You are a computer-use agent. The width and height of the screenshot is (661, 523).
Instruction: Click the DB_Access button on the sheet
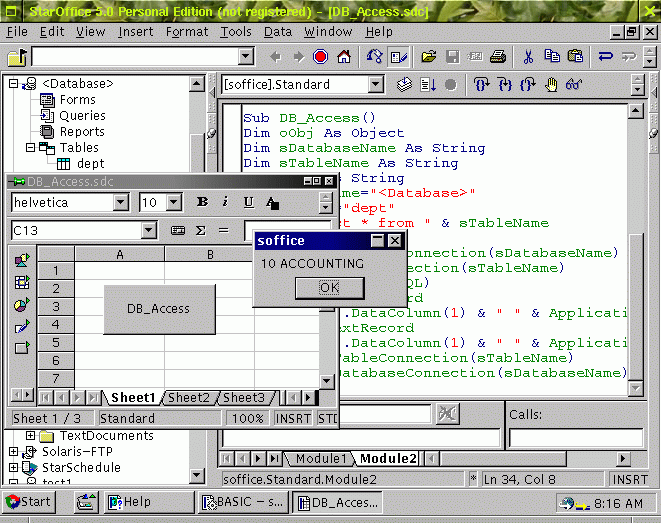(159, 309)
